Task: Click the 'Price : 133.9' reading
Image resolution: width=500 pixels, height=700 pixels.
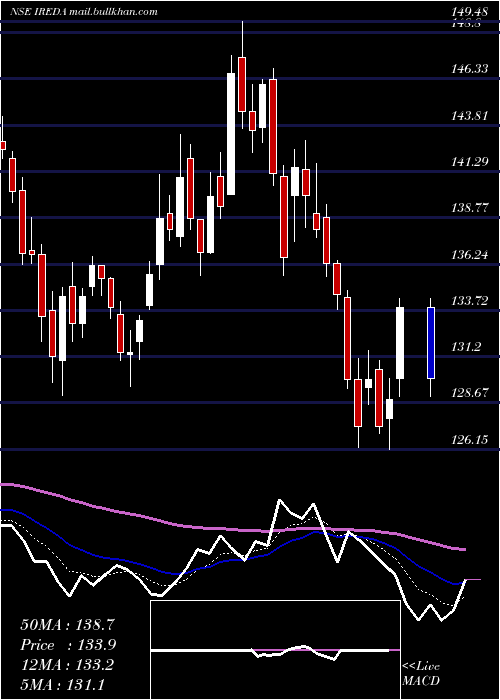Action: (x=69, y=645)
